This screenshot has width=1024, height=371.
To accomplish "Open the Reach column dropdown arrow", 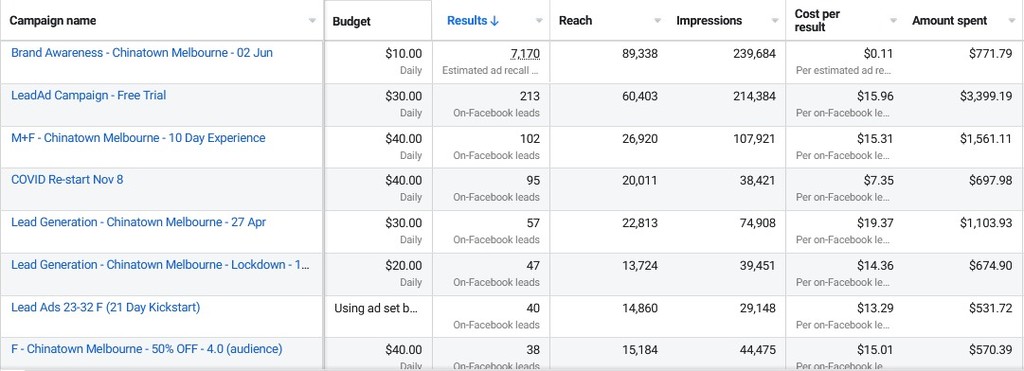I will pyautogui.click(x=657, y=21).
